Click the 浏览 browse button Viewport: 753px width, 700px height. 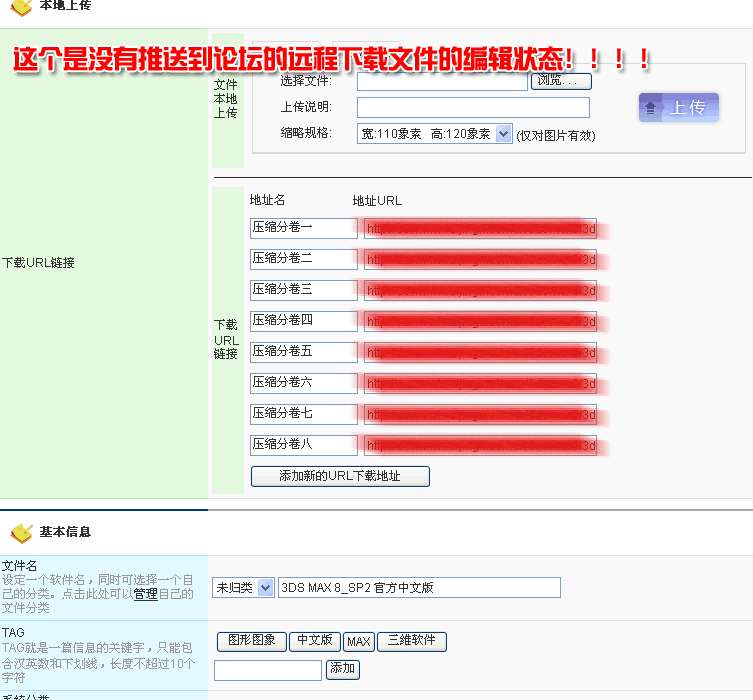[561, 81]
